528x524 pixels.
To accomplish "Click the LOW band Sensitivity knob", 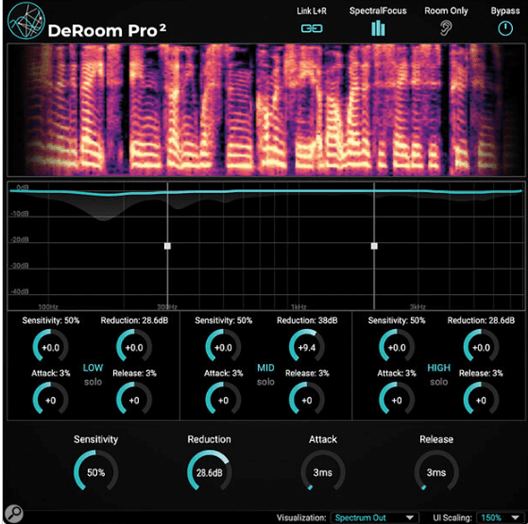I will [51, 347].
